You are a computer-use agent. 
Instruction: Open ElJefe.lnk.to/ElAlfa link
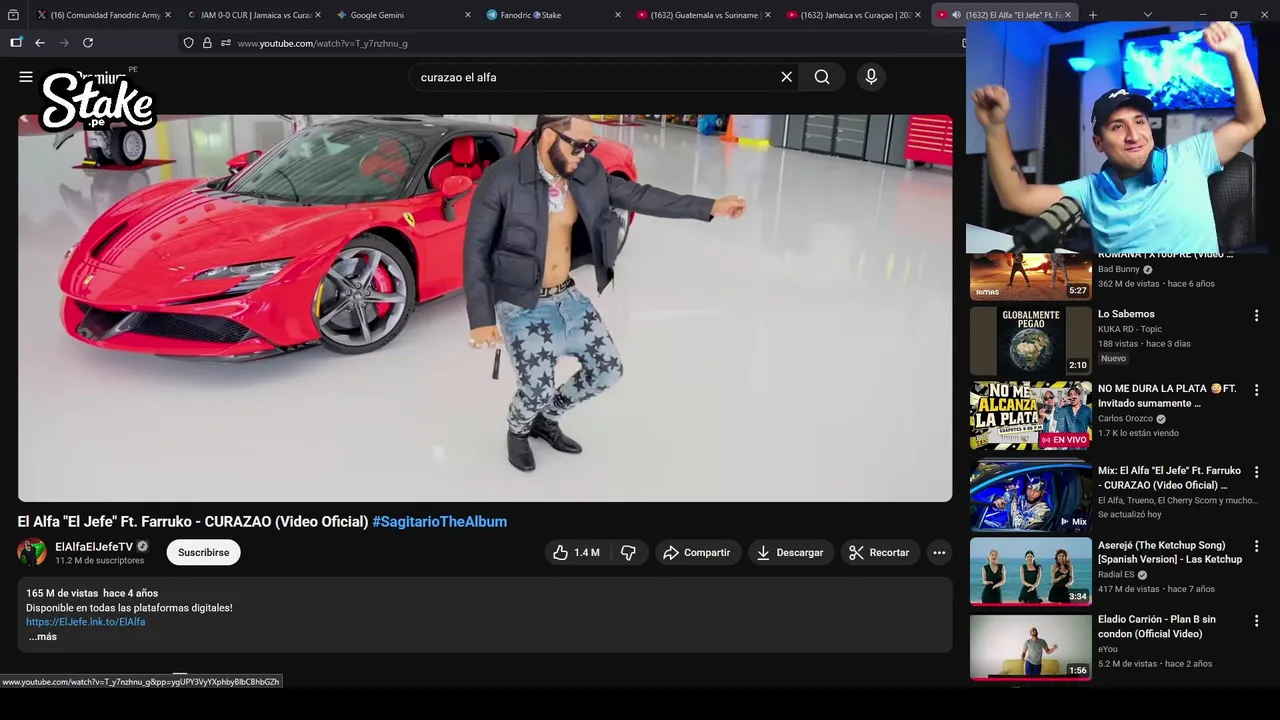85,622
